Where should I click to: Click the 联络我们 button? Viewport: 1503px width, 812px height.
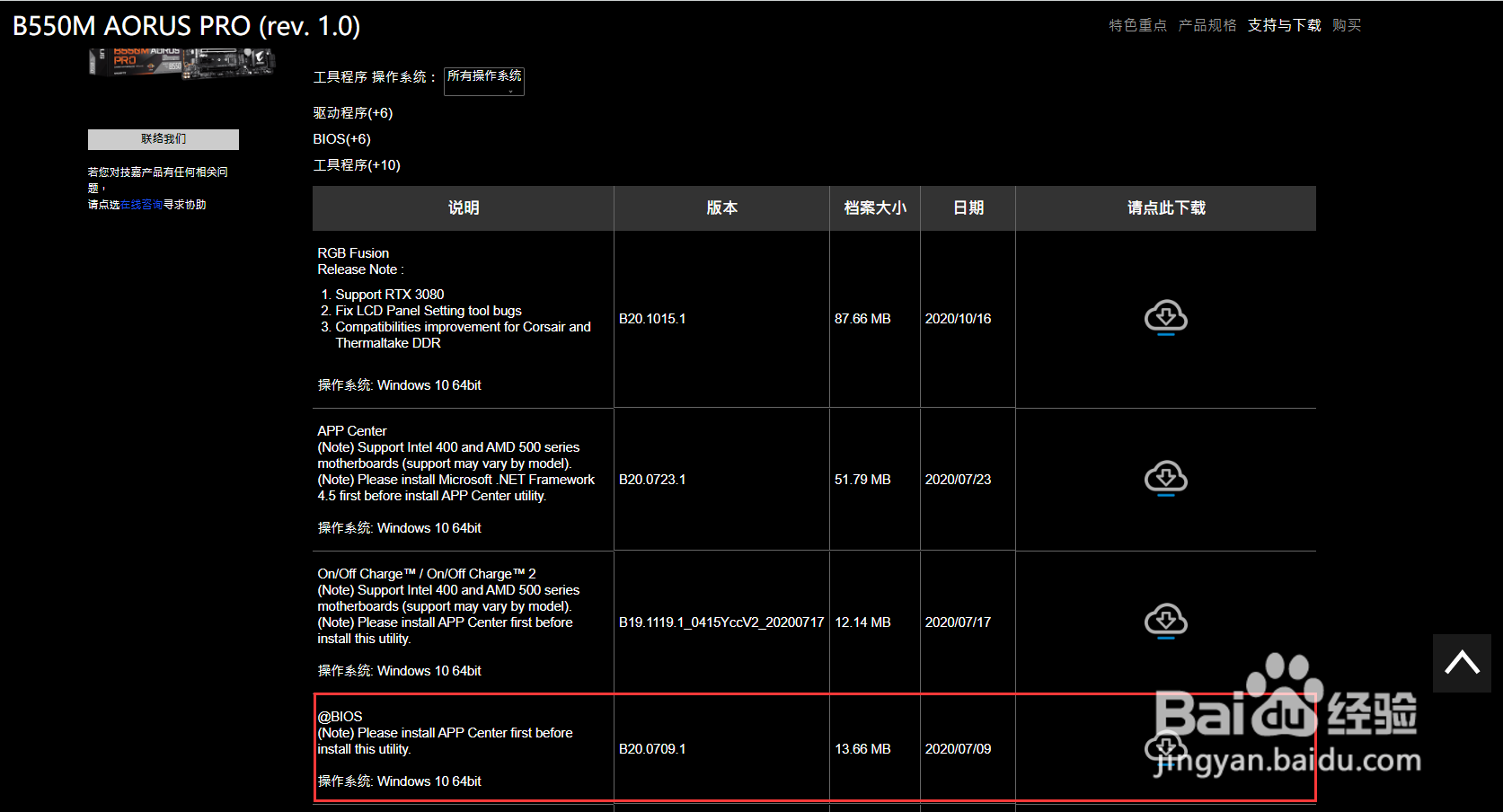click(164, 139)
